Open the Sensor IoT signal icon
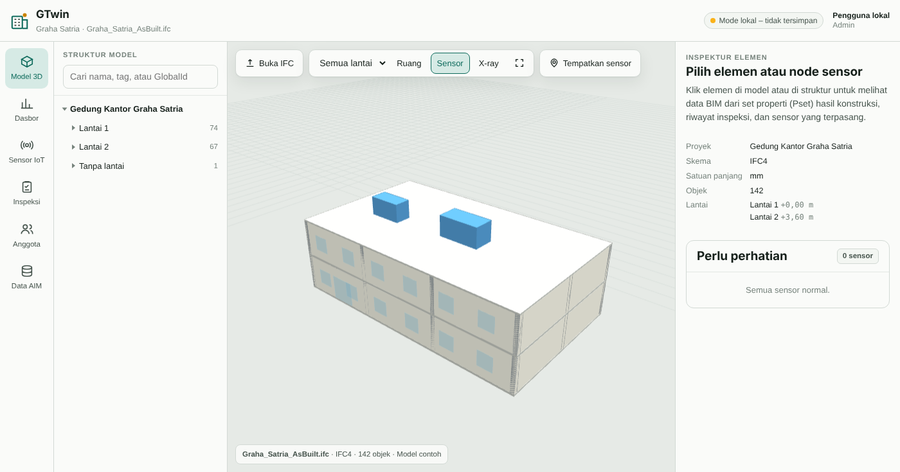The image size is (900, 472). click(x=26, y=145)
